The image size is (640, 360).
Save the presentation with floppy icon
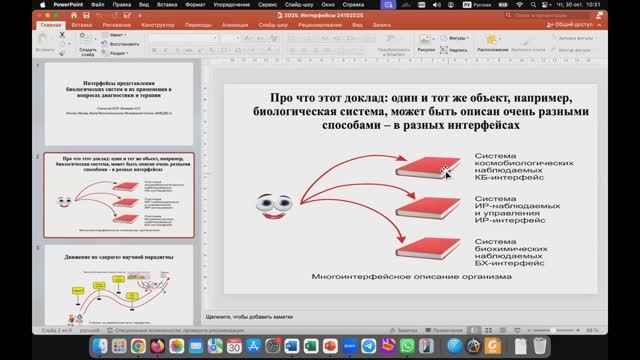coord(86,15)
